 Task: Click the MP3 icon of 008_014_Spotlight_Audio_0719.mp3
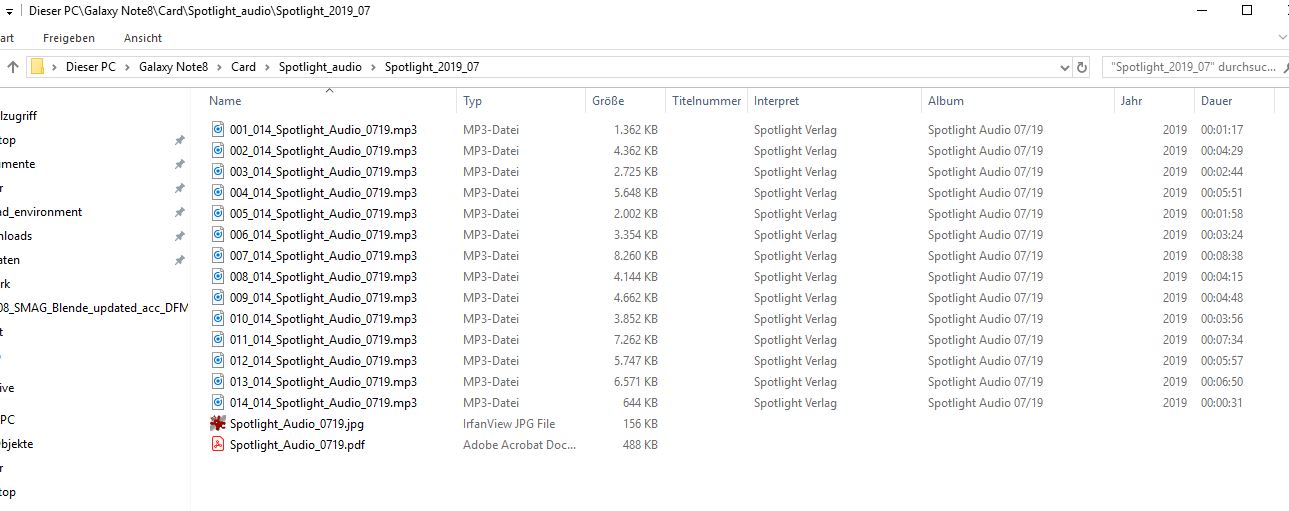(x=218, y=277)
